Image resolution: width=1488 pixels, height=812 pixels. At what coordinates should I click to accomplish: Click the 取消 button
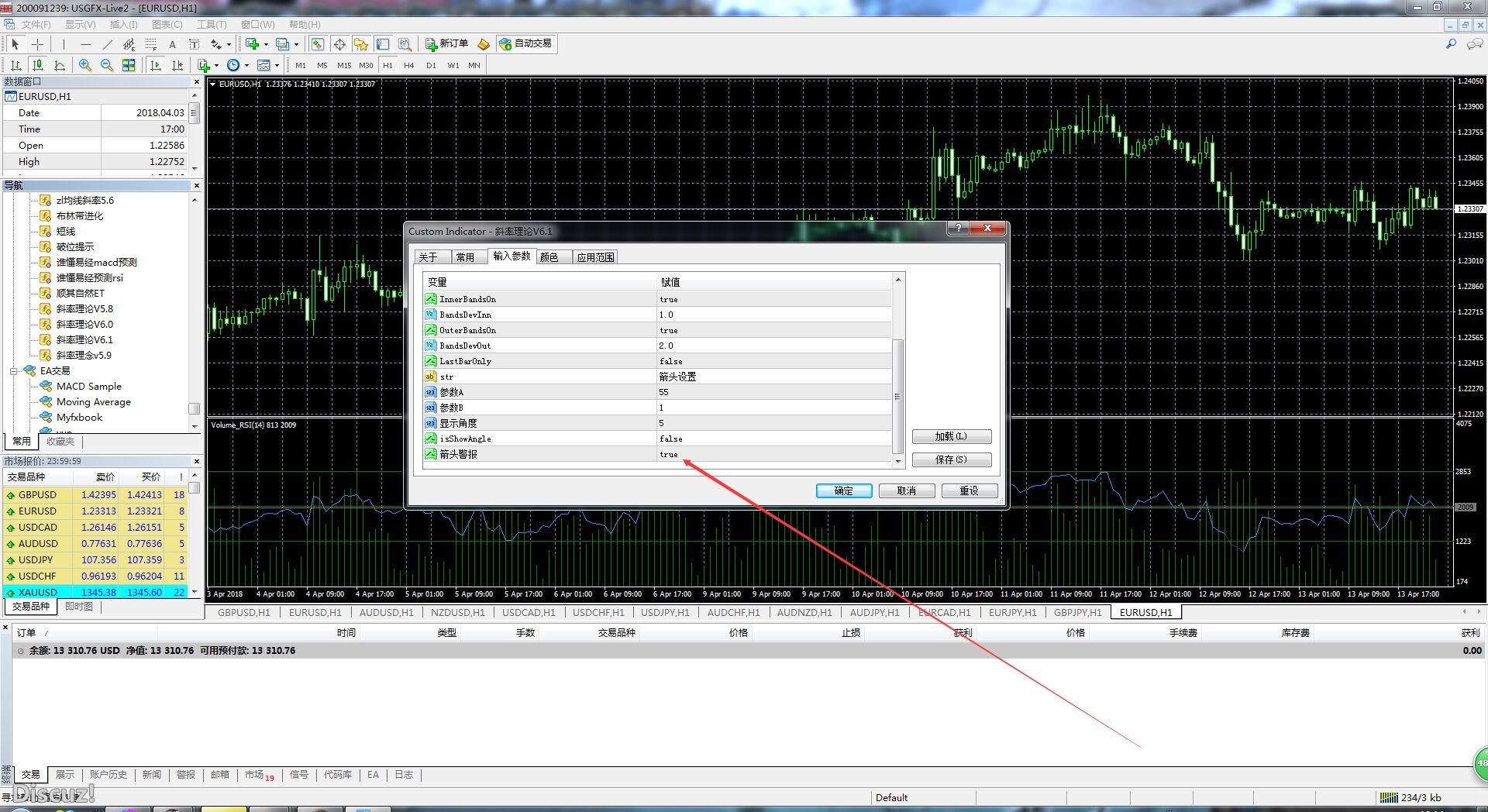907,490
